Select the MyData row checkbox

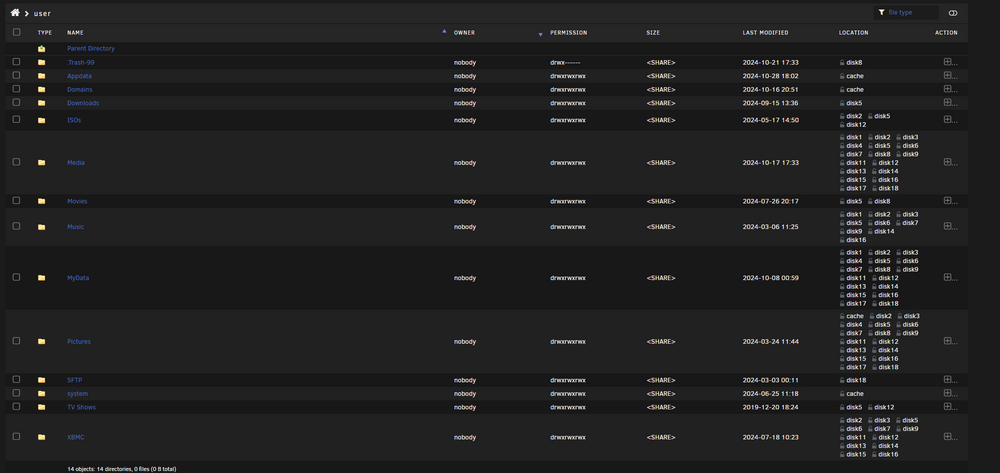tap(17, 277)
